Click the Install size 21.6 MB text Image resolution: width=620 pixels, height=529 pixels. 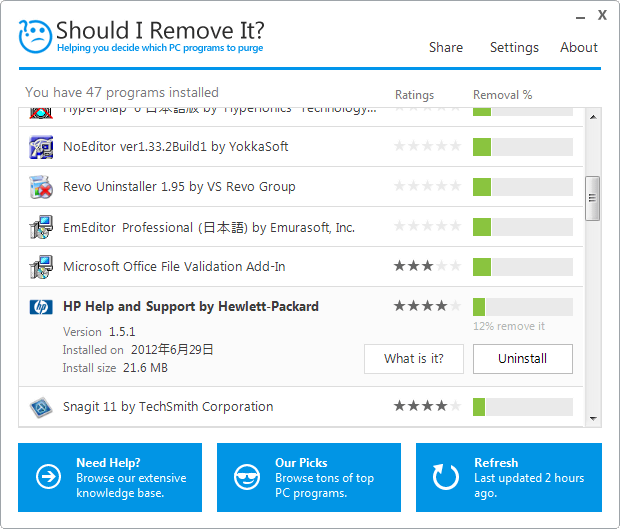(115, 368)
